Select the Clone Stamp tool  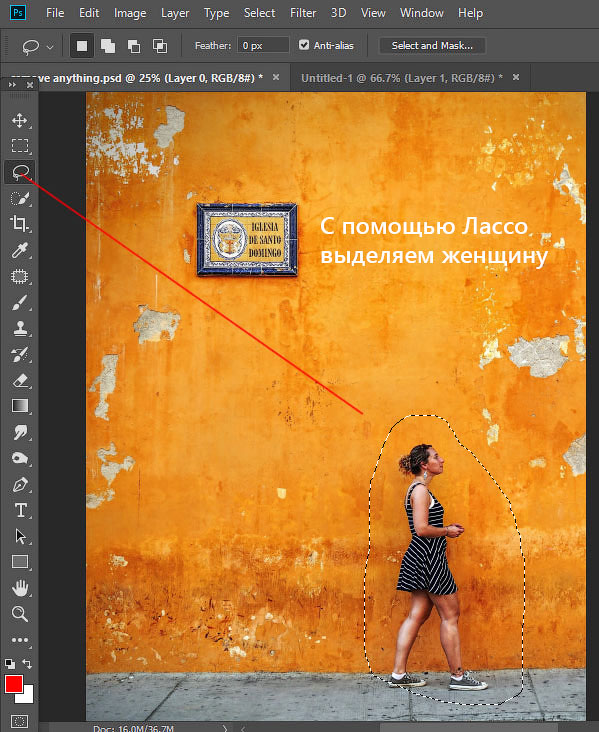click(x=19, y=329)
